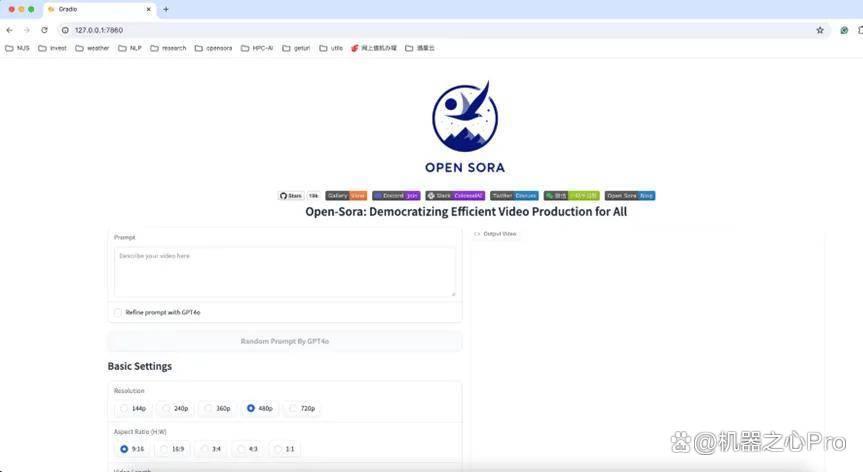
Task: Select 720p resolution
Action: [x=302, y=408]
